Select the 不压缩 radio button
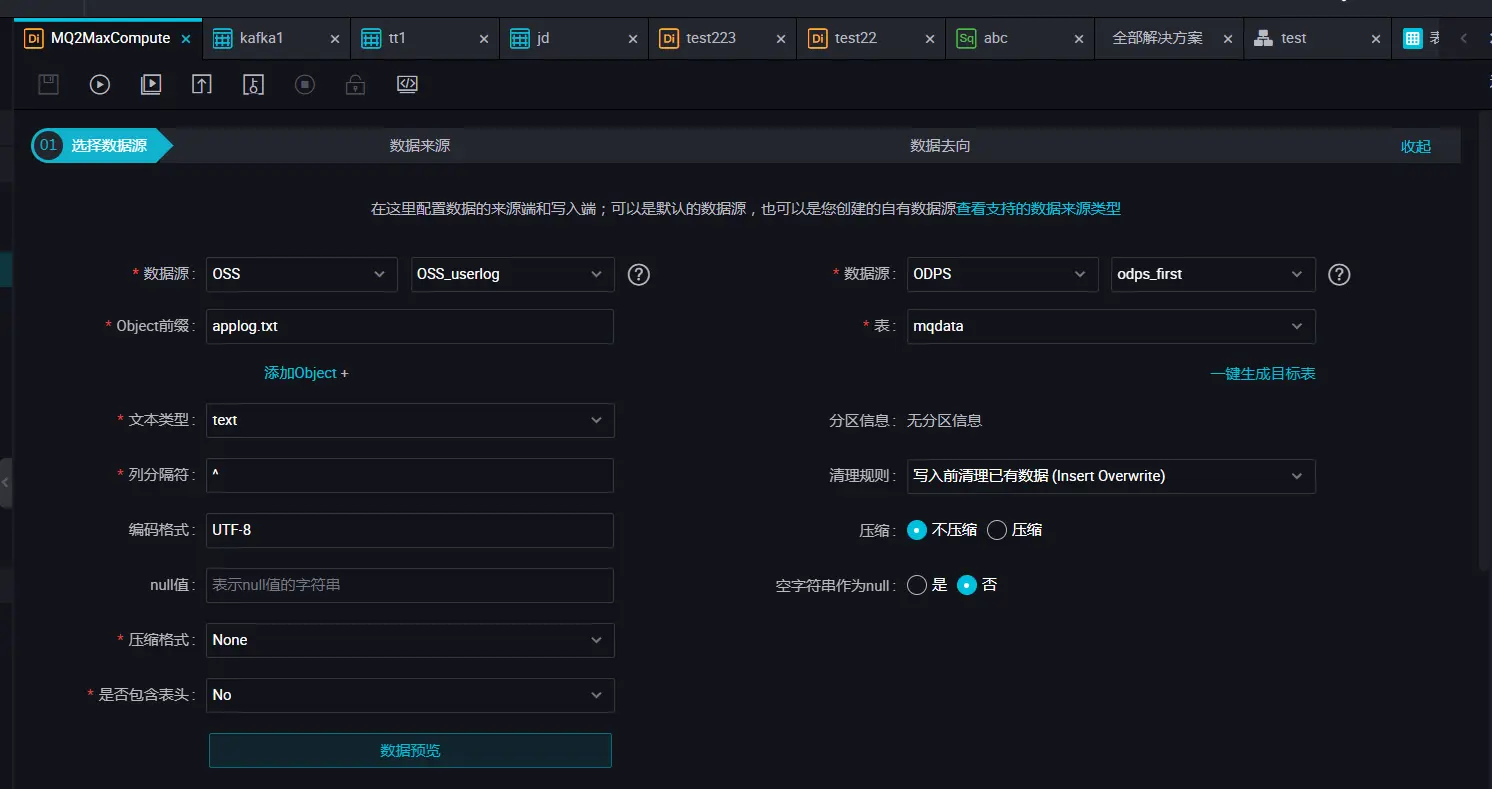This screenshot has width=1492, height=789. tap(917, 530)
